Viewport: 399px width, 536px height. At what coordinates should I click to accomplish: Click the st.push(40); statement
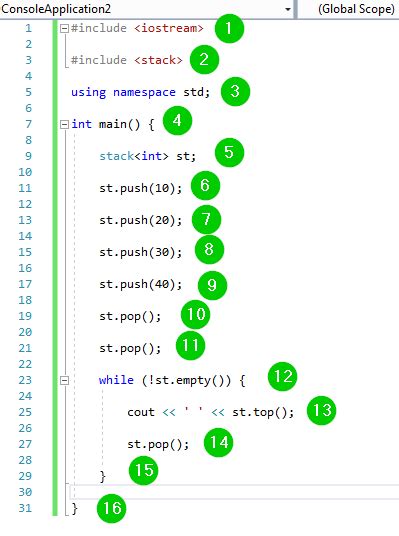click(141, 284)
